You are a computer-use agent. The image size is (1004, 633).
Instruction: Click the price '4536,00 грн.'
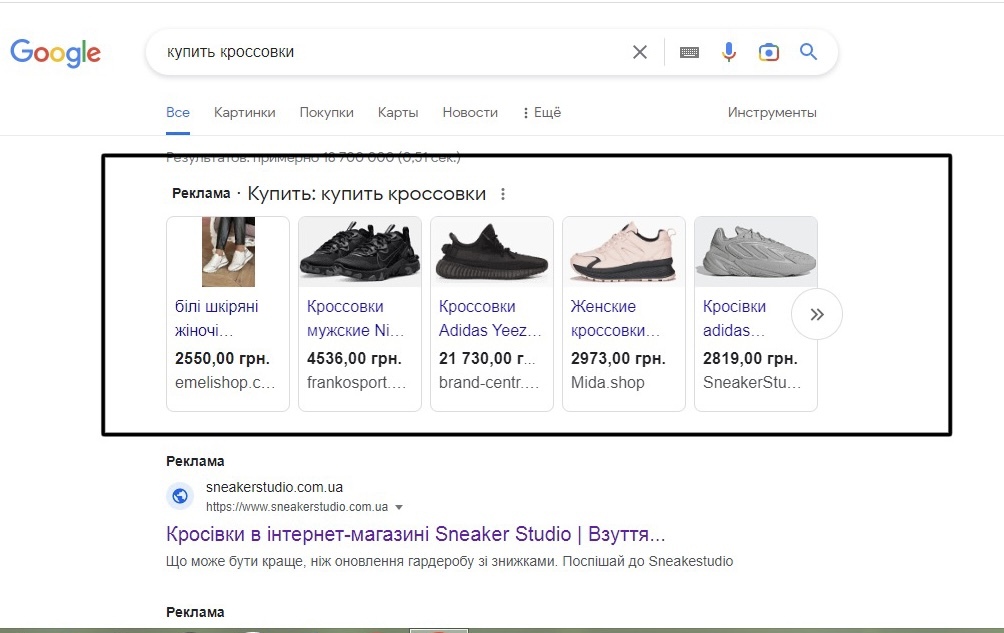click(354, 358)
